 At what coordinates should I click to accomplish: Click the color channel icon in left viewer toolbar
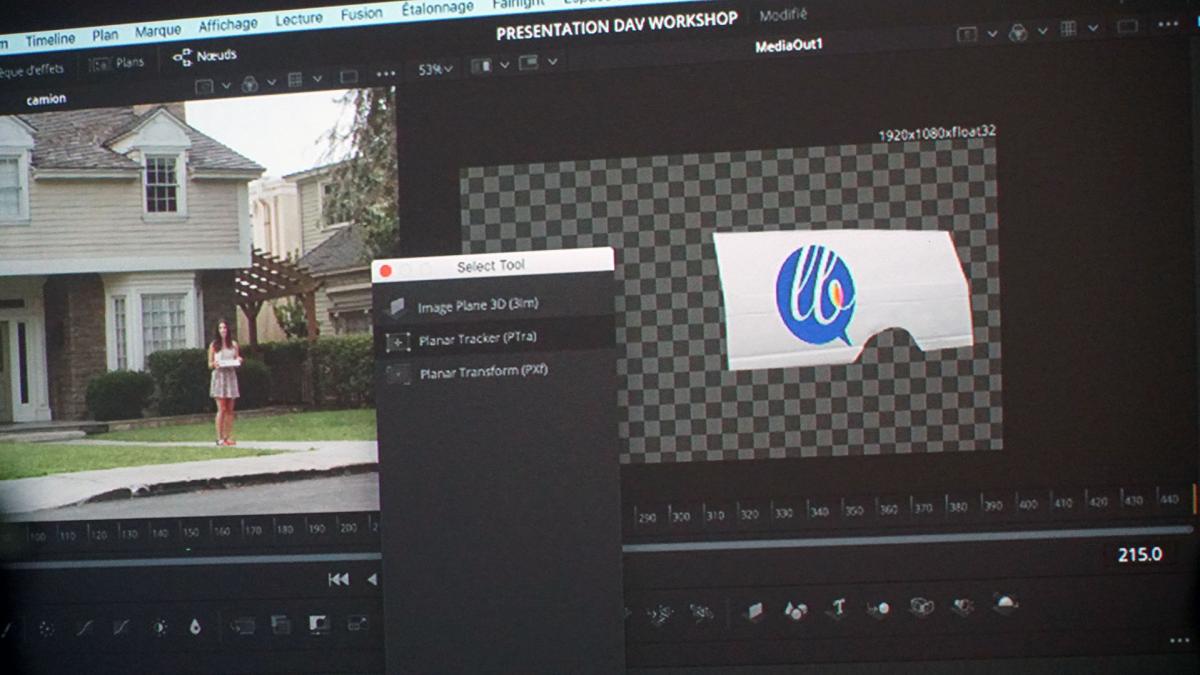pos(249,83)
